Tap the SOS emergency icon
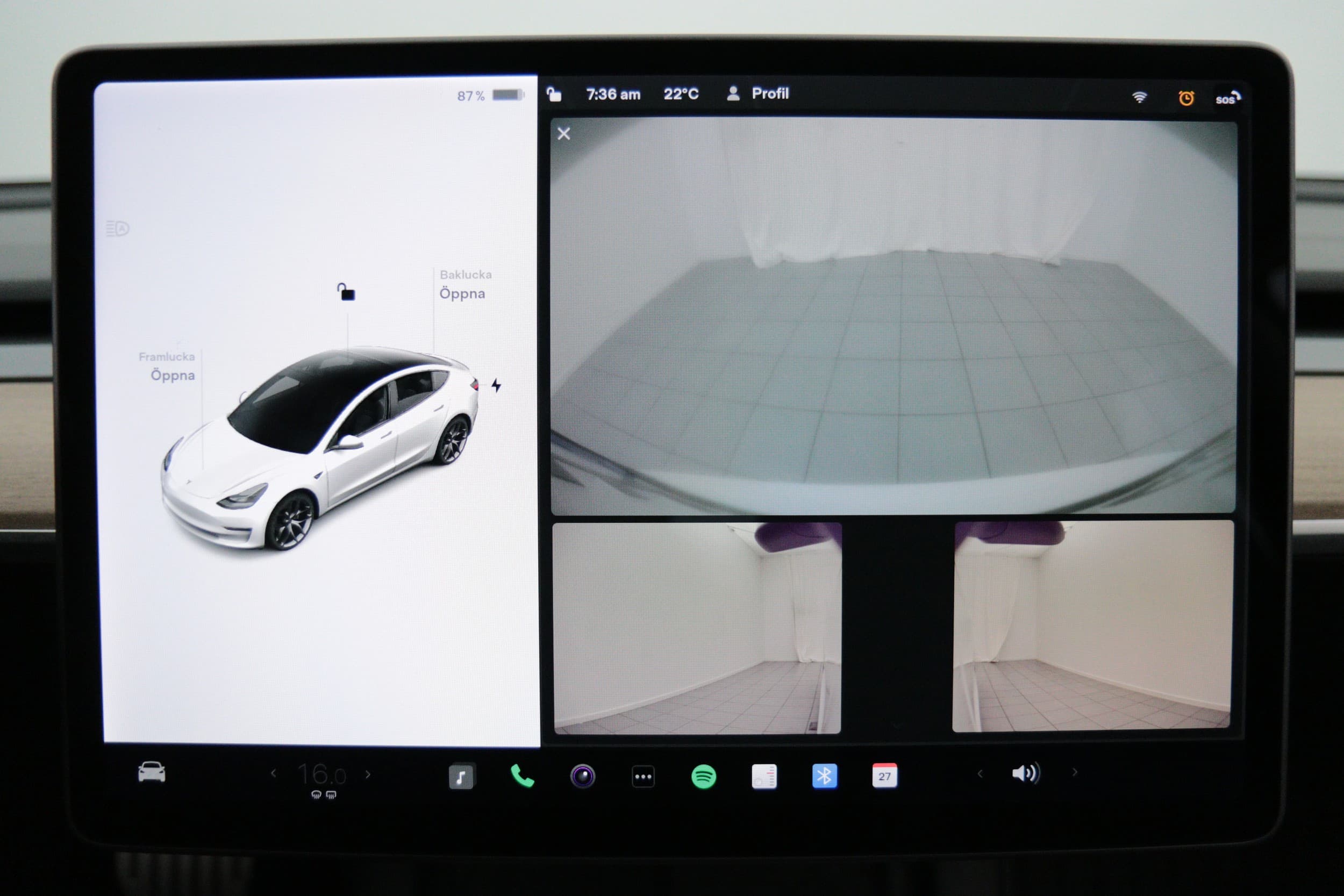This screenshot has width=1344, height=896. click(1227, 98)
